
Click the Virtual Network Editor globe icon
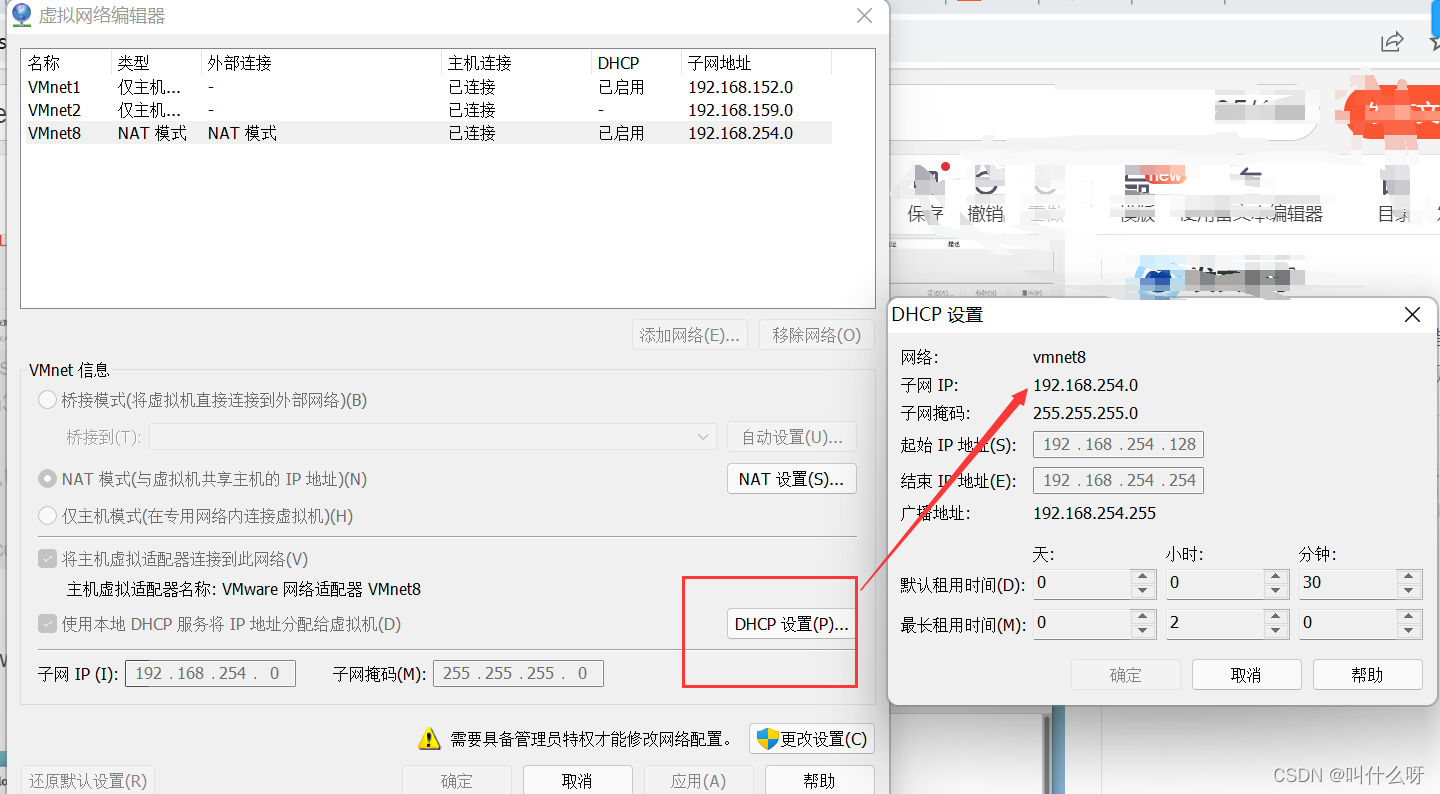point(21,15)
